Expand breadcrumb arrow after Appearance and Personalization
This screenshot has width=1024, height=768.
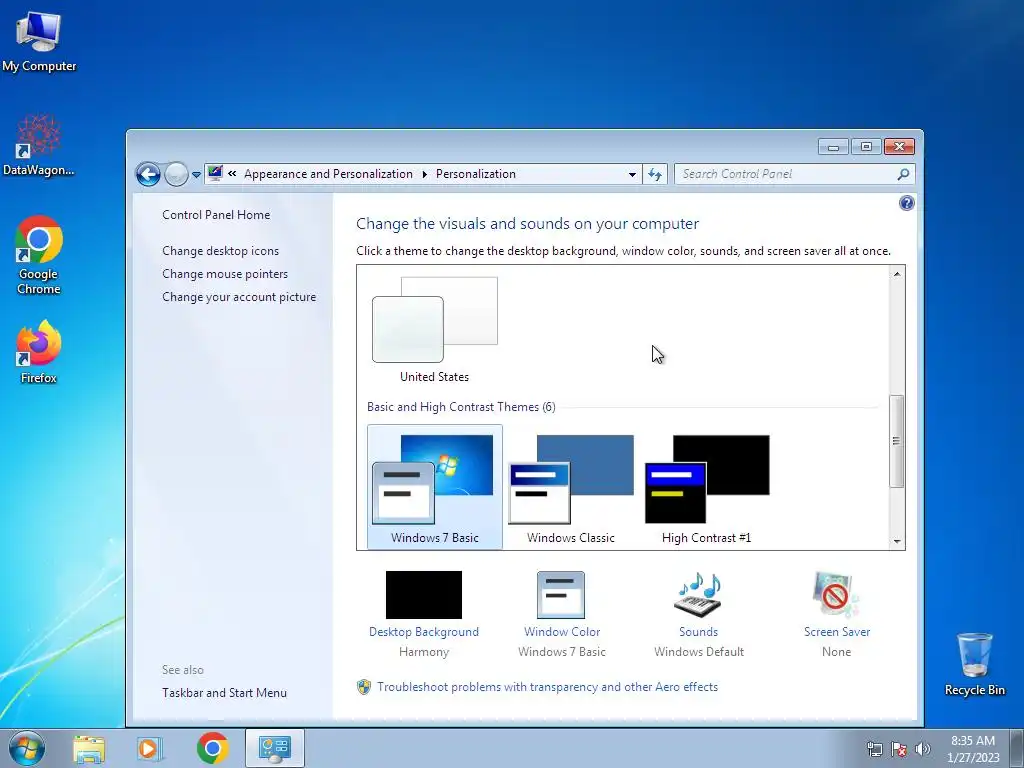424,174
